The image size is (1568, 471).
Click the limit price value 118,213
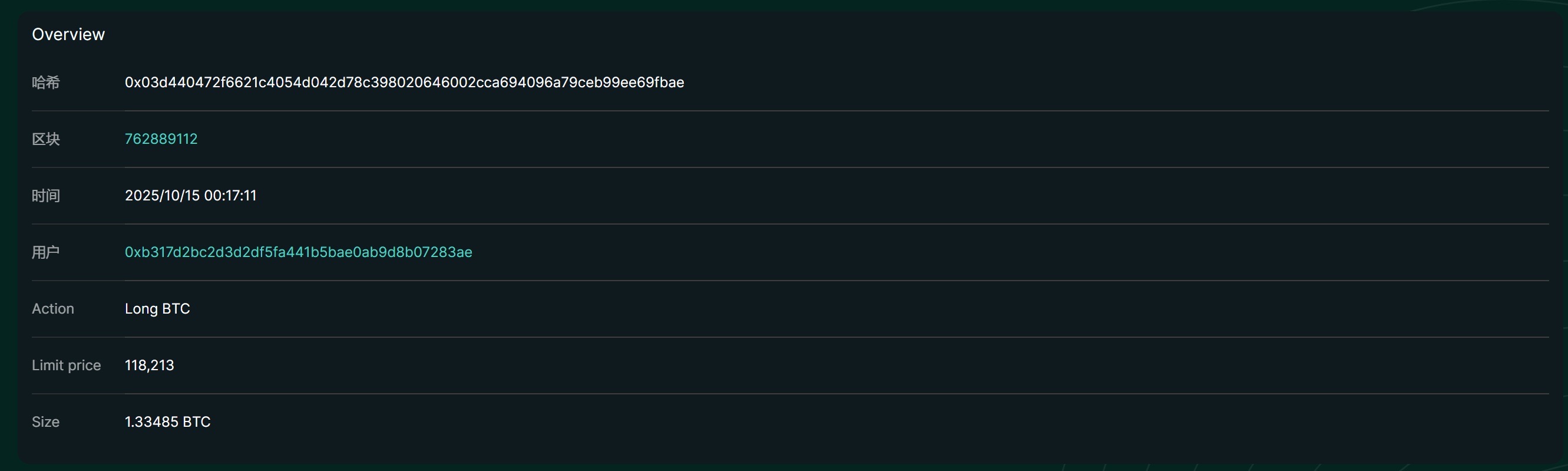coord(149,365)
